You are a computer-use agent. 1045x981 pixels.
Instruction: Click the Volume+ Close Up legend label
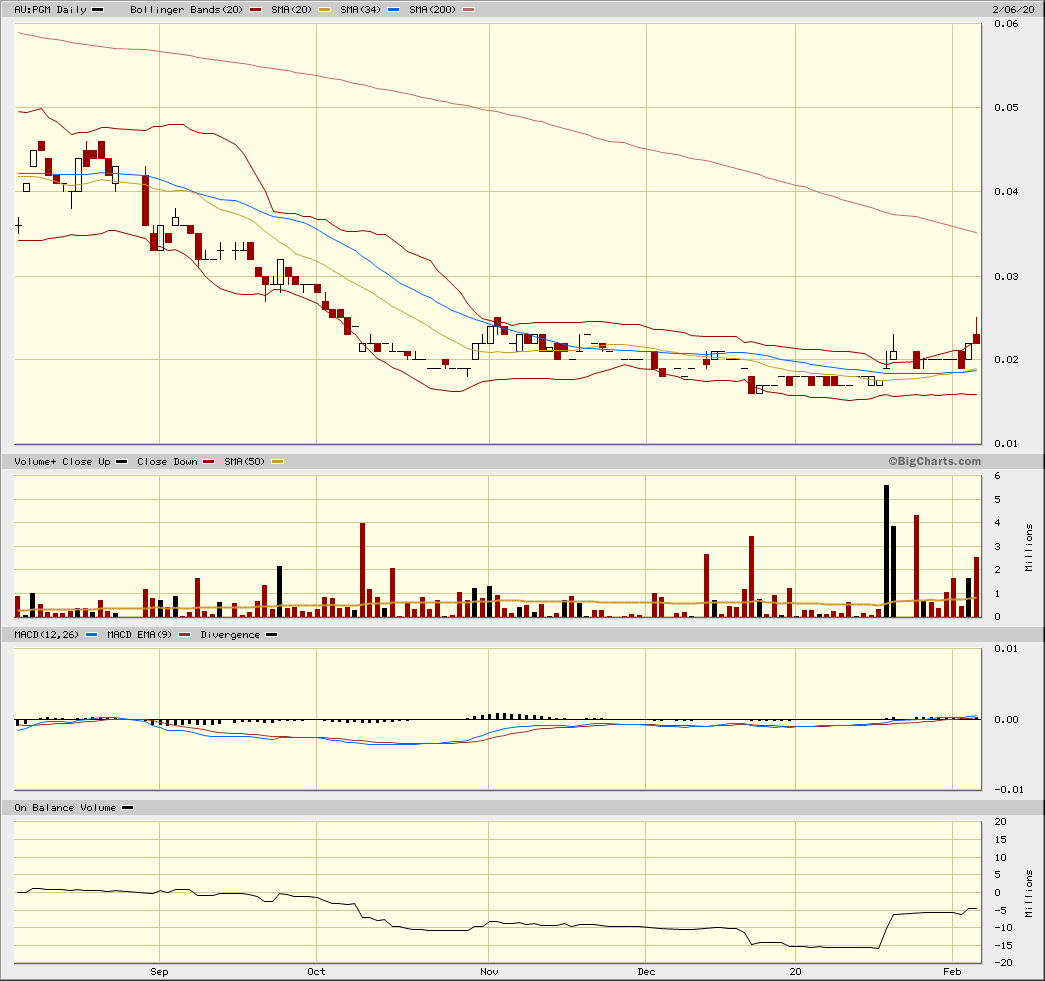(63, 462)
